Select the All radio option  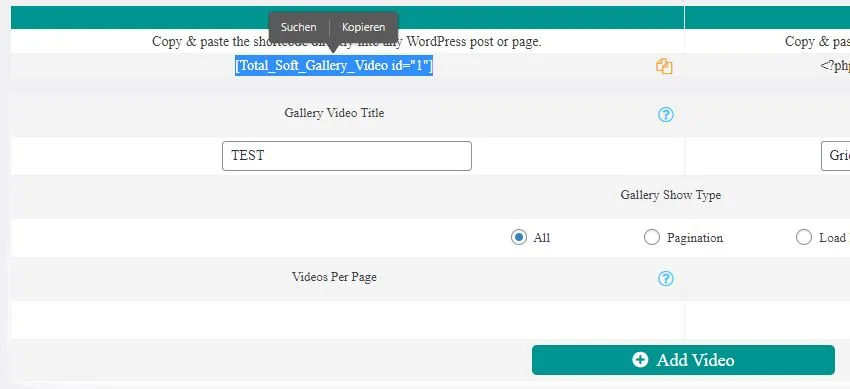pos(519,237)
